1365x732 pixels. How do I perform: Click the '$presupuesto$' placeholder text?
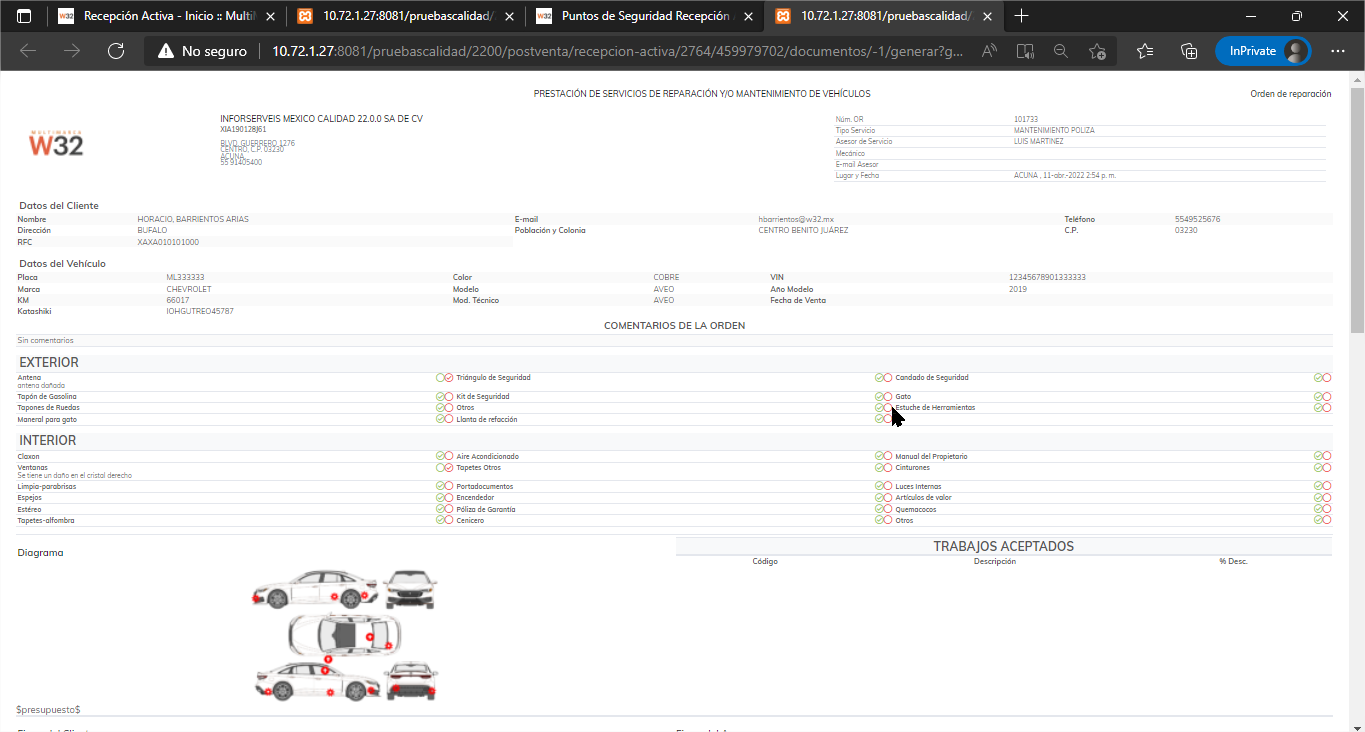click(48, 709)
